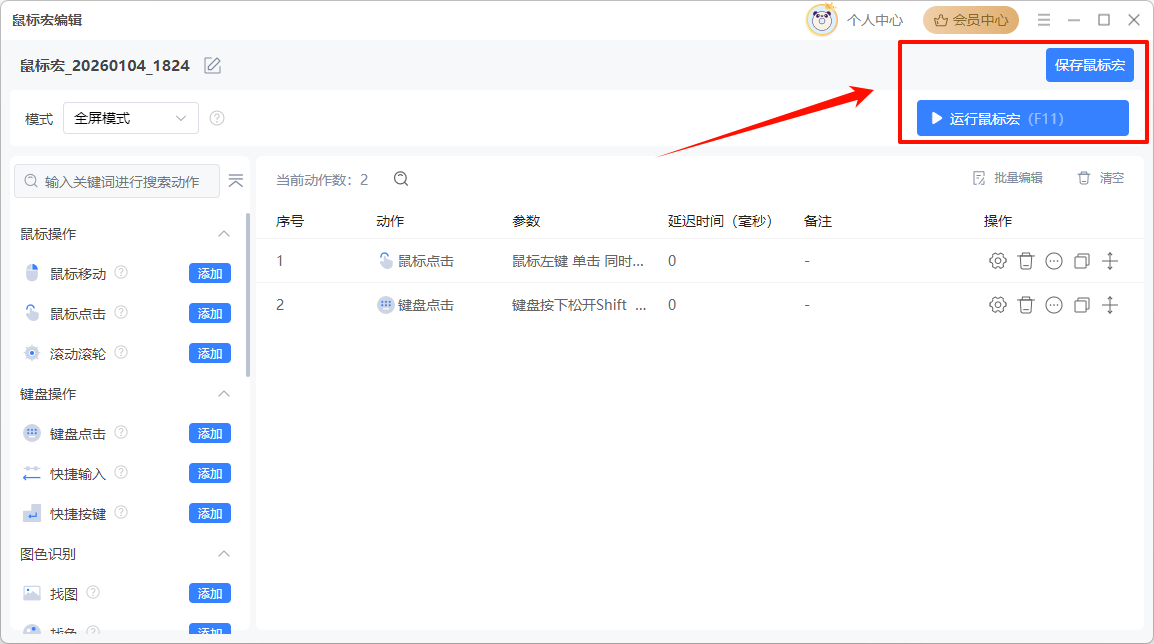Click 添加 next to 滚动滚轮
This screenshot has width=1154, height=644.
pyautogui.click(x=210, y=353)
